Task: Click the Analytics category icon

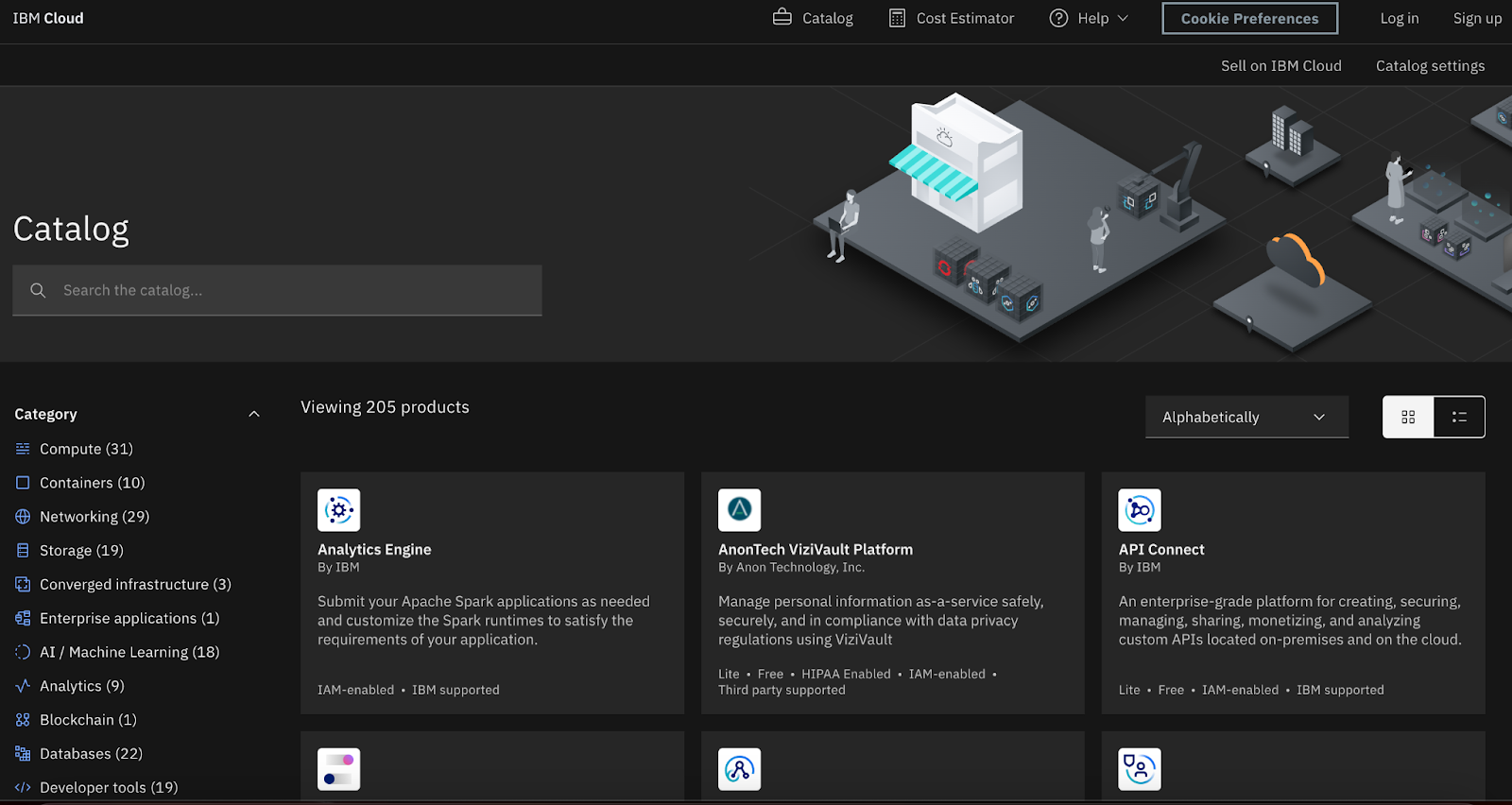Action: click(23, 686)
